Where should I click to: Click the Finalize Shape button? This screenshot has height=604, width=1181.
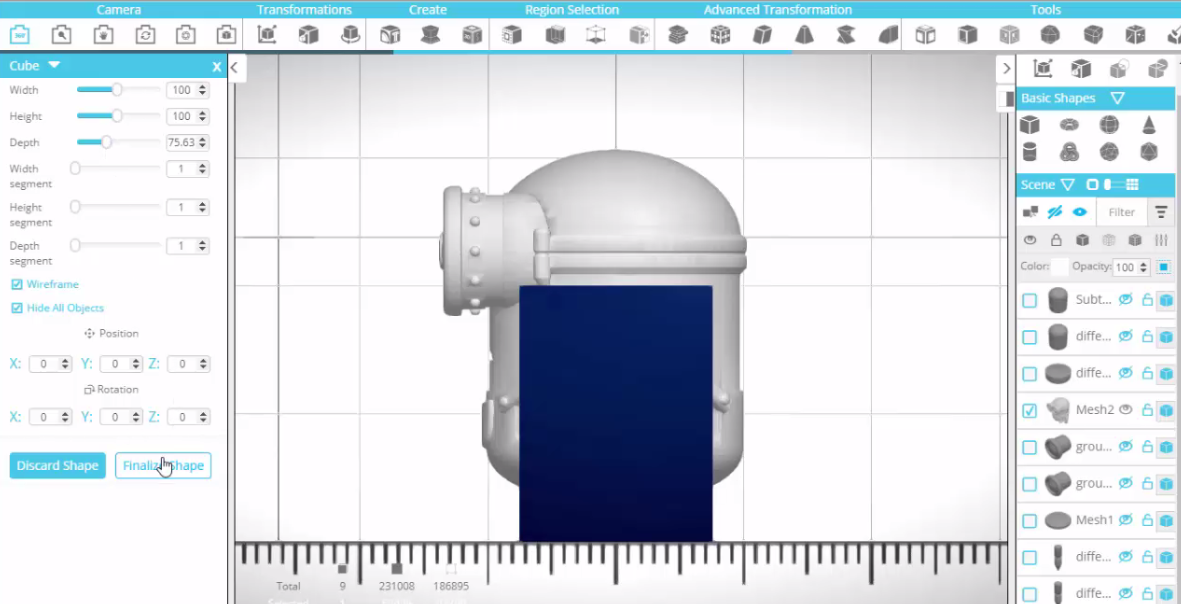(x=163, y=465)
